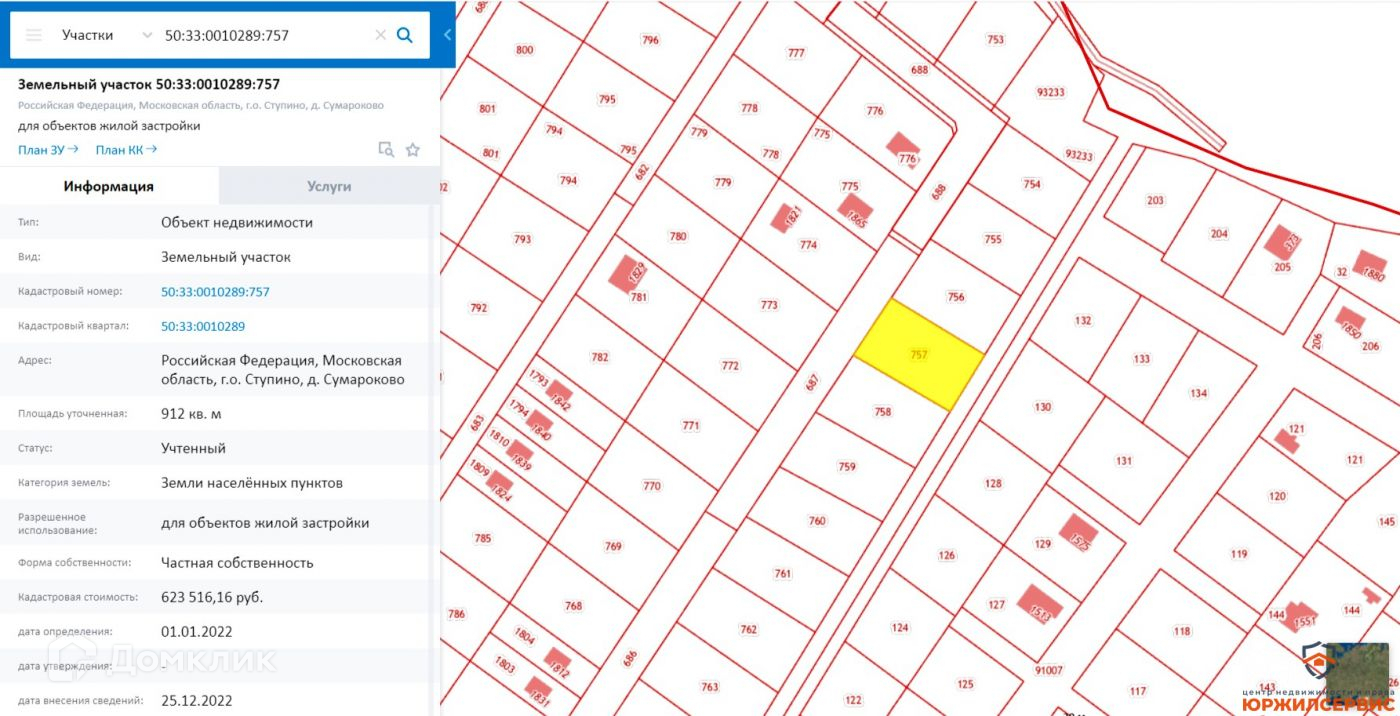Add parcel to favorites star icon
The width and height of the screenshot is (1400, 716).
click(413, 150)
